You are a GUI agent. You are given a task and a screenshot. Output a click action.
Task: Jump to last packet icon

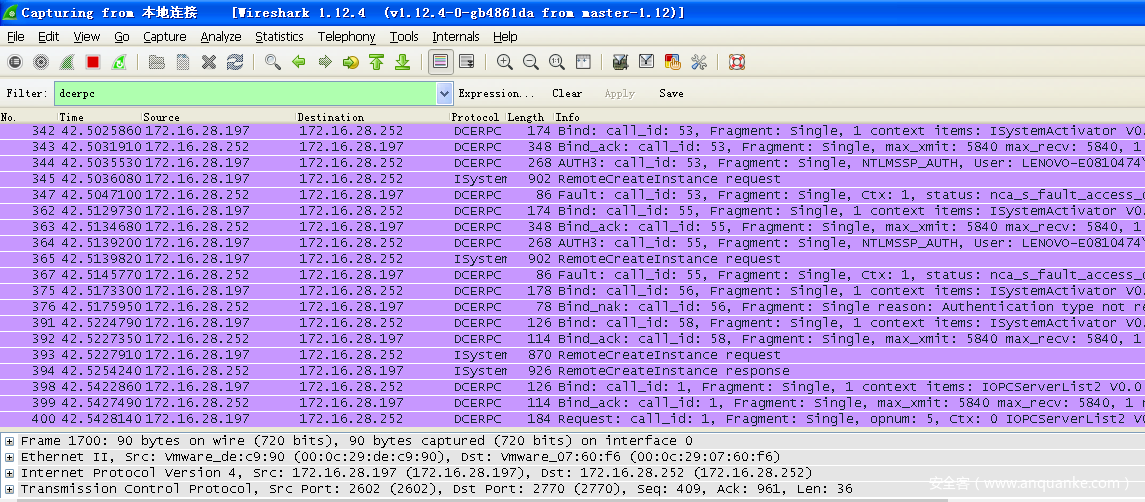point(402,62)
